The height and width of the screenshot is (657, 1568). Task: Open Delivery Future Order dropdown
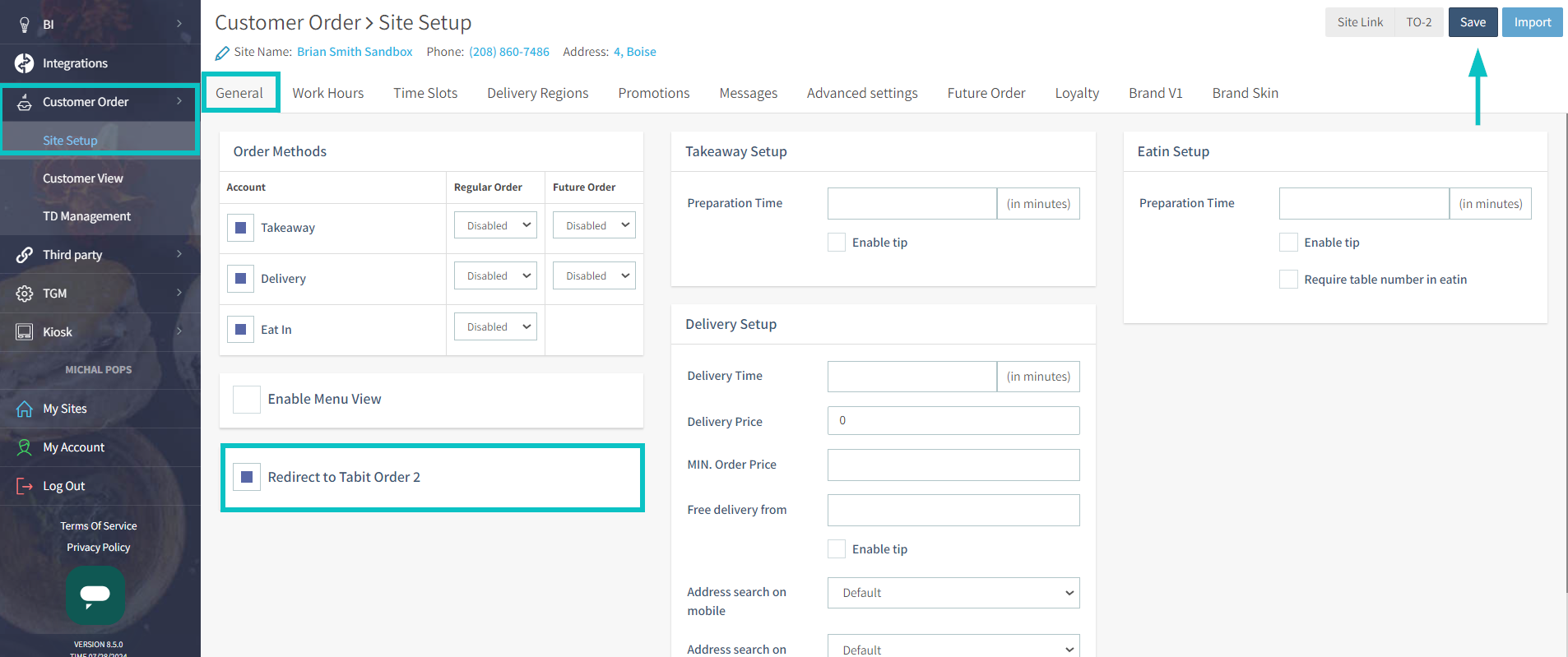tap(594, 275)
